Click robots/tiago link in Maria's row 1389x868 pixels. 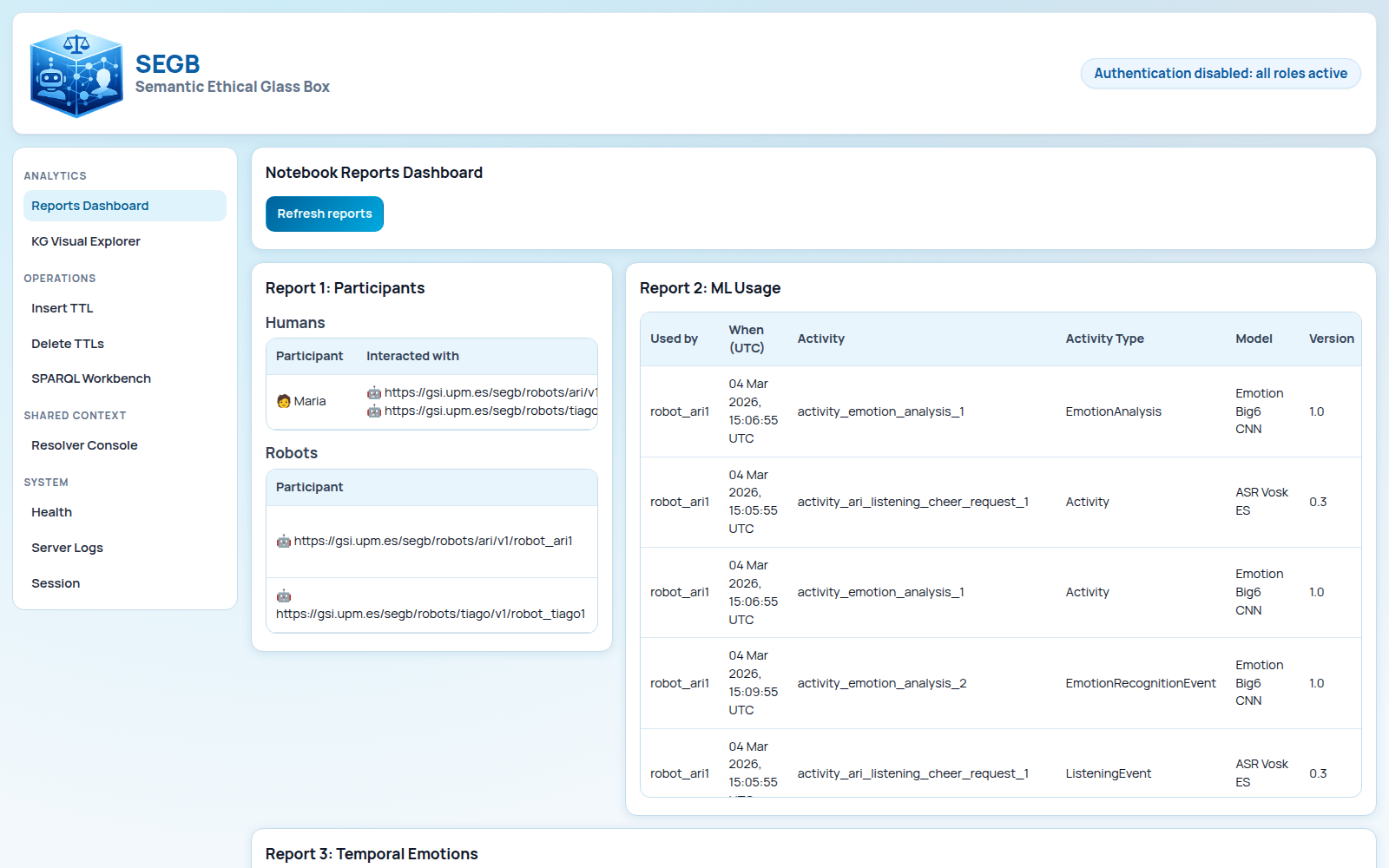490,411
